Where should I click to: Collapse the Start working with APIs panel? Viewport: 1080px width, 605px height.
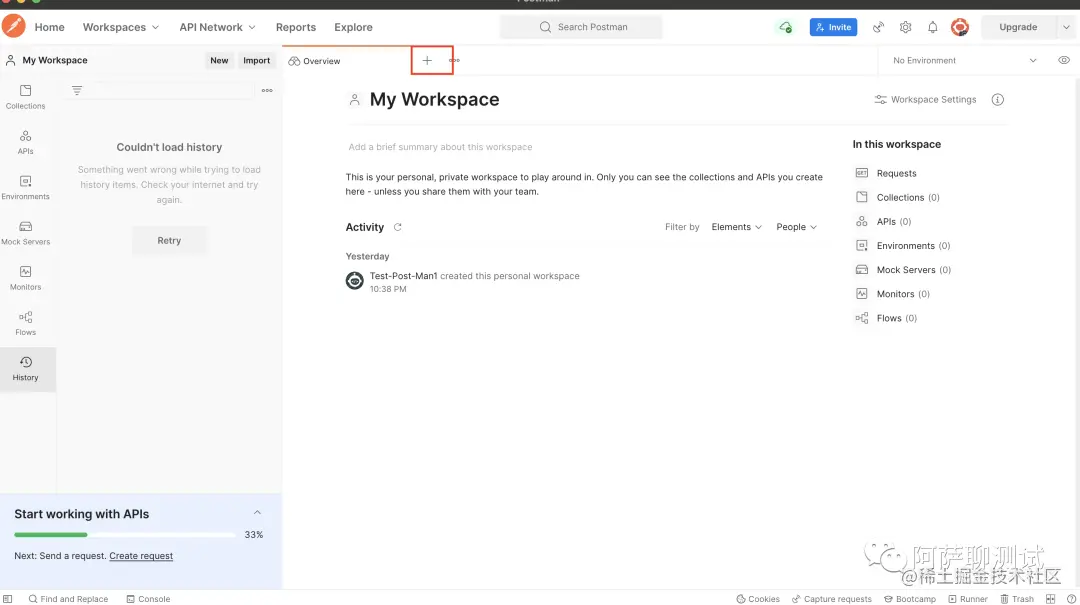[x=257, y=513]
